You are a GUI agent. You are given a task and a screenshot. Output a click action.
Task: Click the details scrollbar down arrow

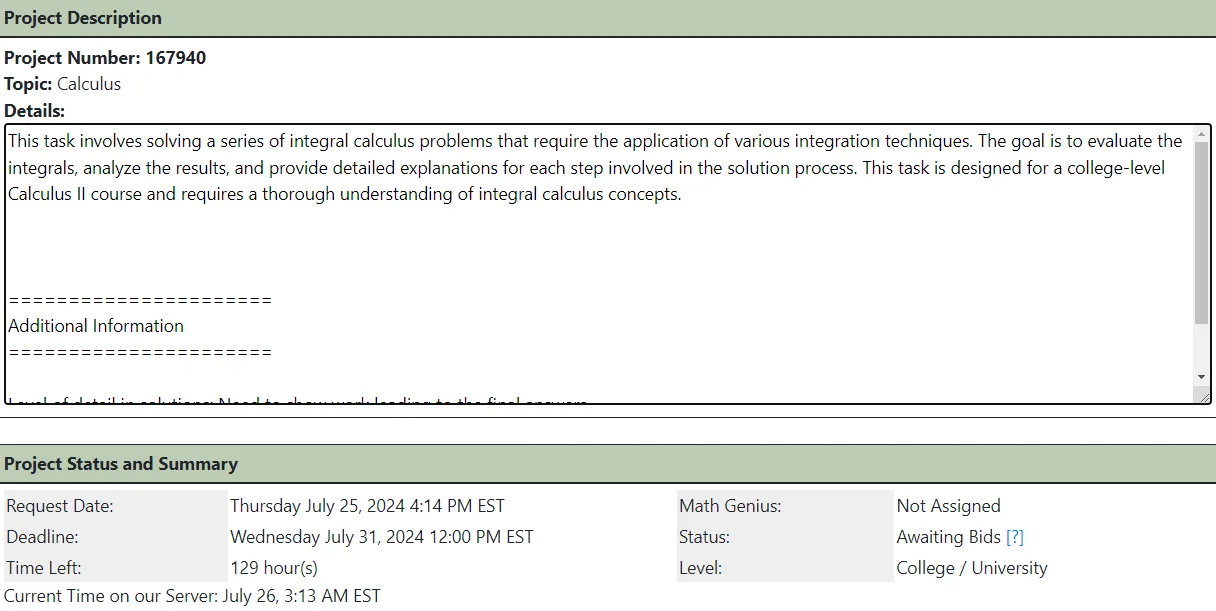(x=1201, y=377)
